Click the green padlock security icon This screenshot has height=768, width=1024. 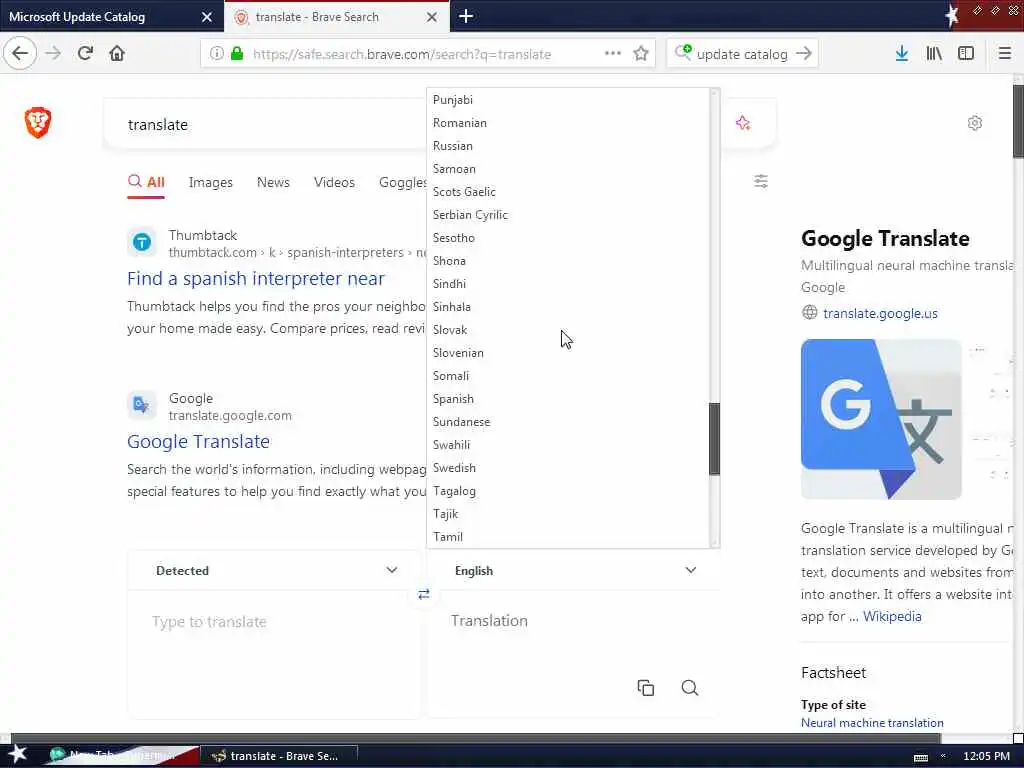click(237, 54)
